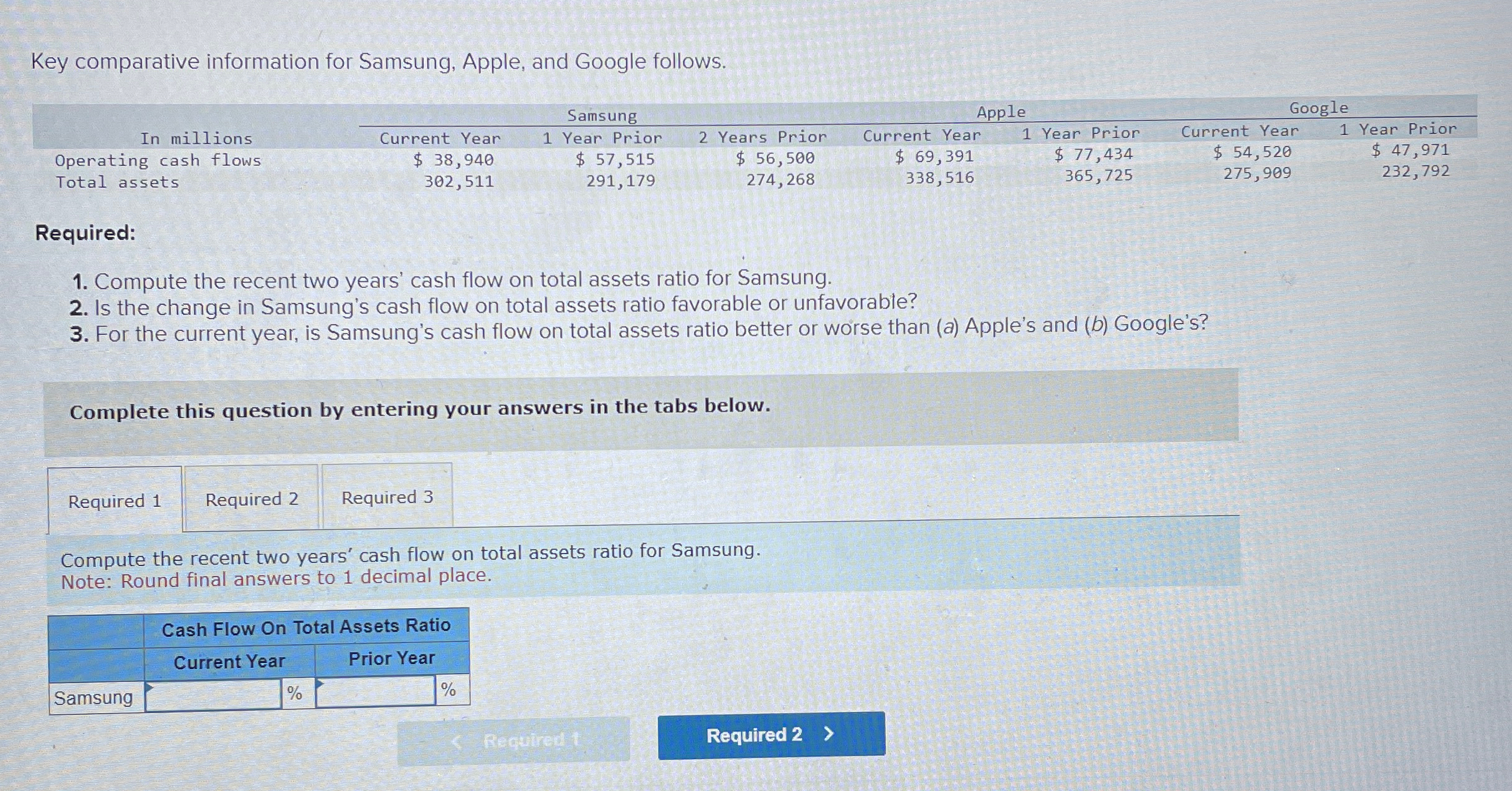Screen dimensions: 1512x791
Task: Click percent sign beside Current Year input
Action: pyautogui.click(x=294, y=693)
